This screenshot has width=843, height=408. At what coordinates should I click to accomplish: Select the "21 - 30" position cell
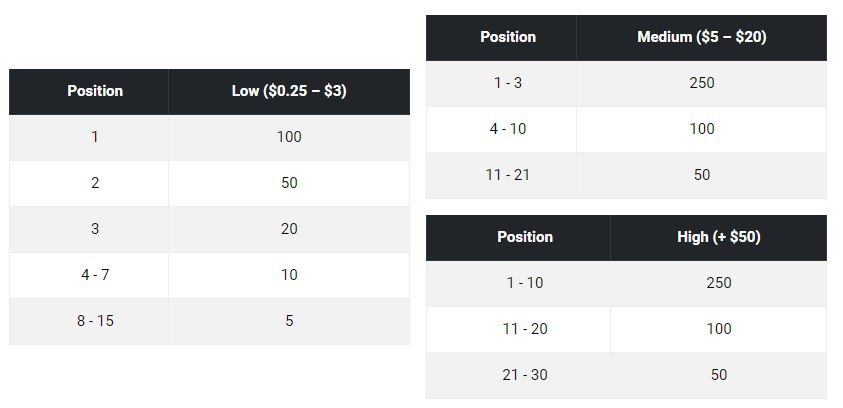click(524, 375)
